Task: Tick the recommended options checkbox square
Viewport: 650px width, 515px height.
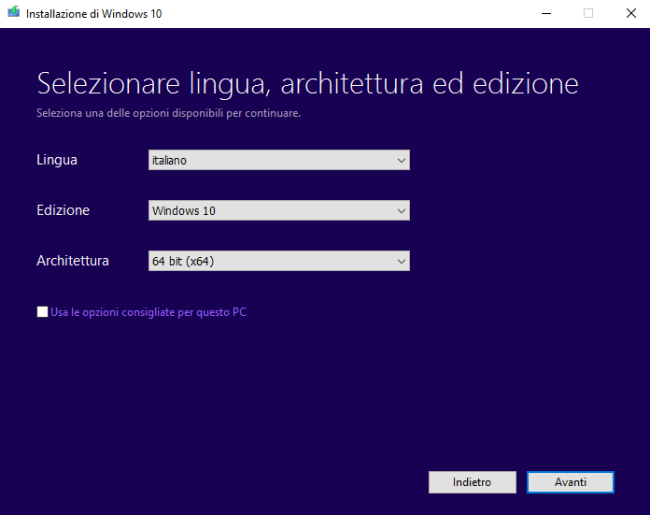Action: [42, 312]
